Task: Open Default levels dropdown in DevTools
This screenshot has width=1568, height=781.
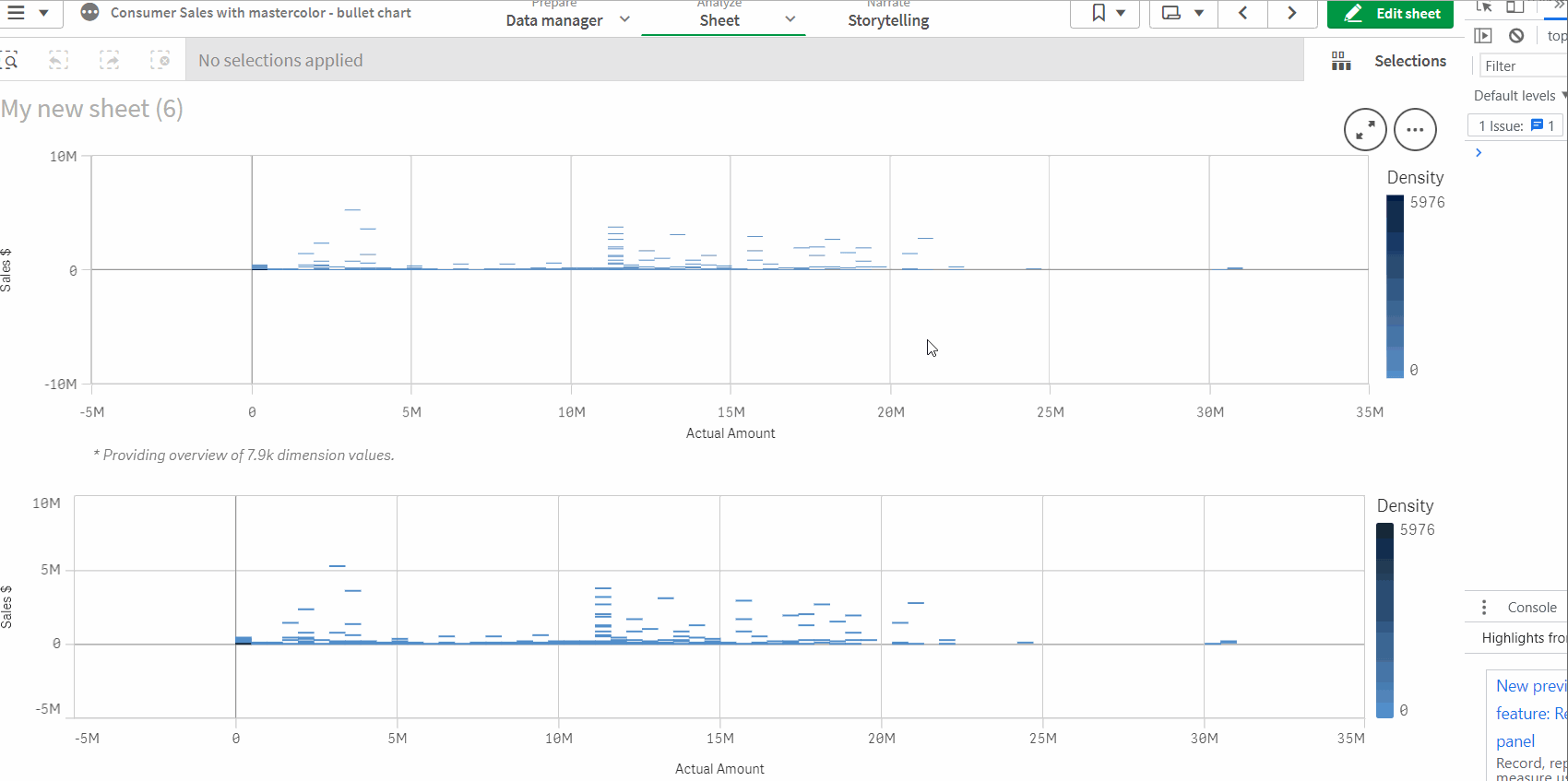Action: point(1520,96)
